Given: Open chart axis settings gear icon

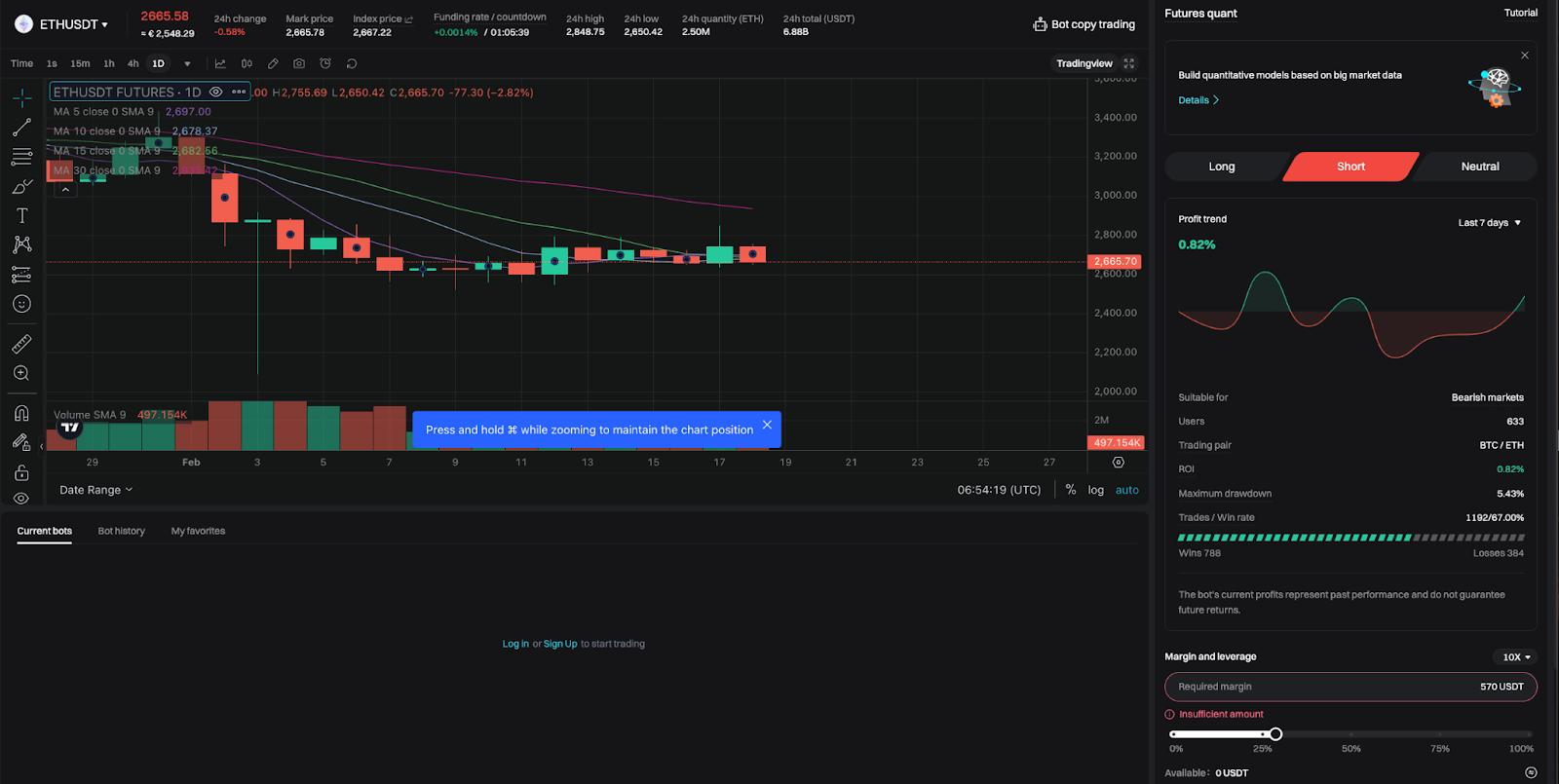Looking at the screenshot, I should point(1118,463).
